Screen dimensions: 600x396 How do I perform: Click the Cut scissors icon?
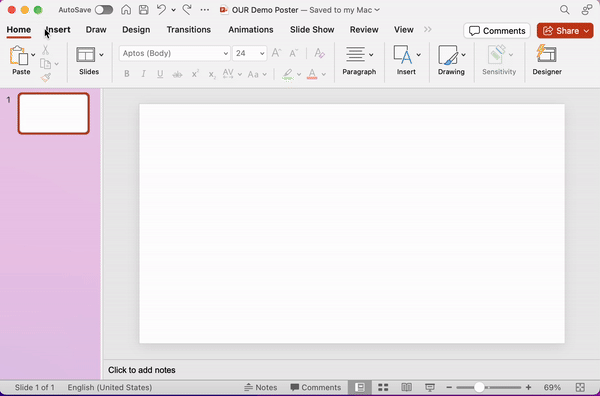coord(46,50)
